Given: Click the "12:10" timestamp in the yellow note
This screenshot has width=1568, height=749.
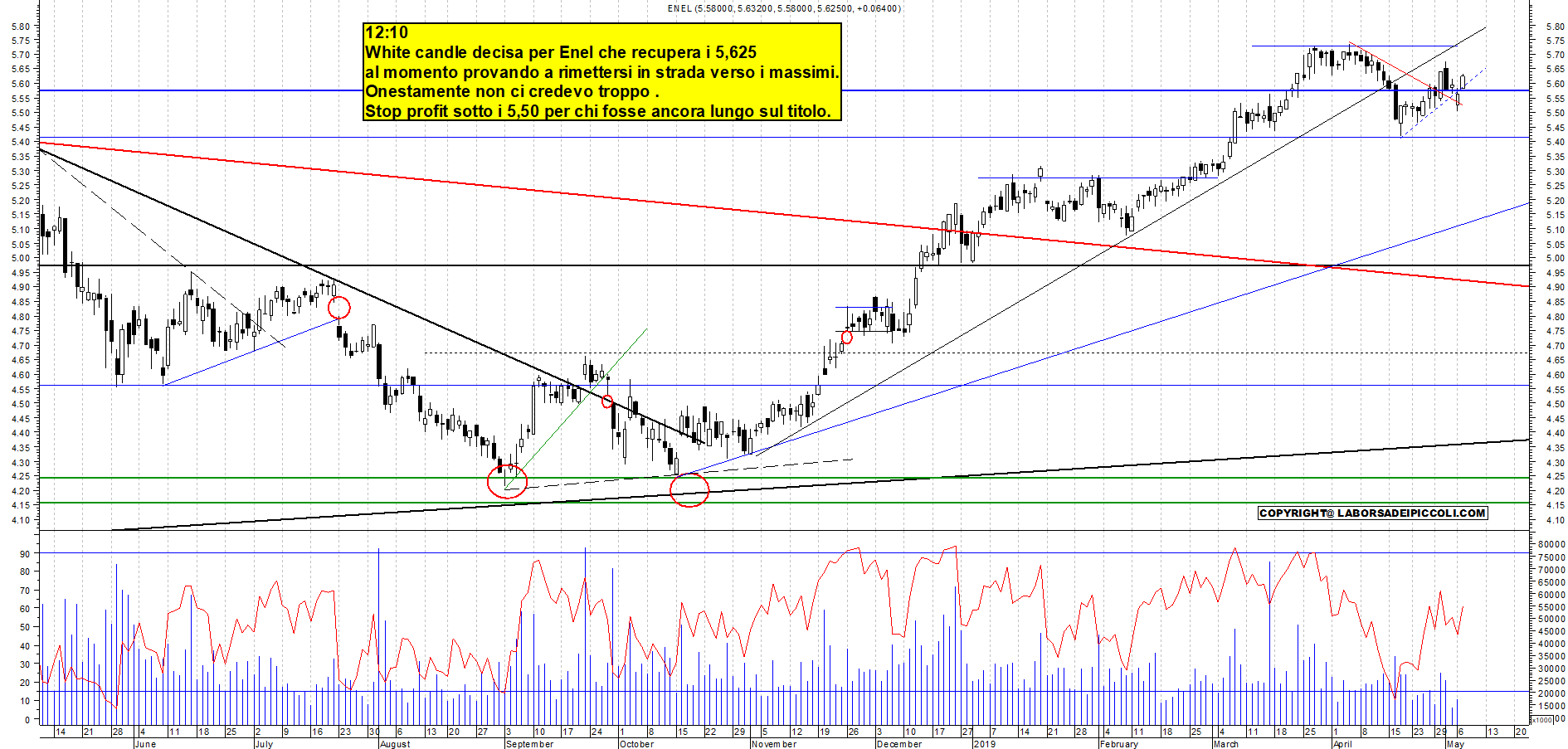Looking at the screenshot, I should 387,32.
